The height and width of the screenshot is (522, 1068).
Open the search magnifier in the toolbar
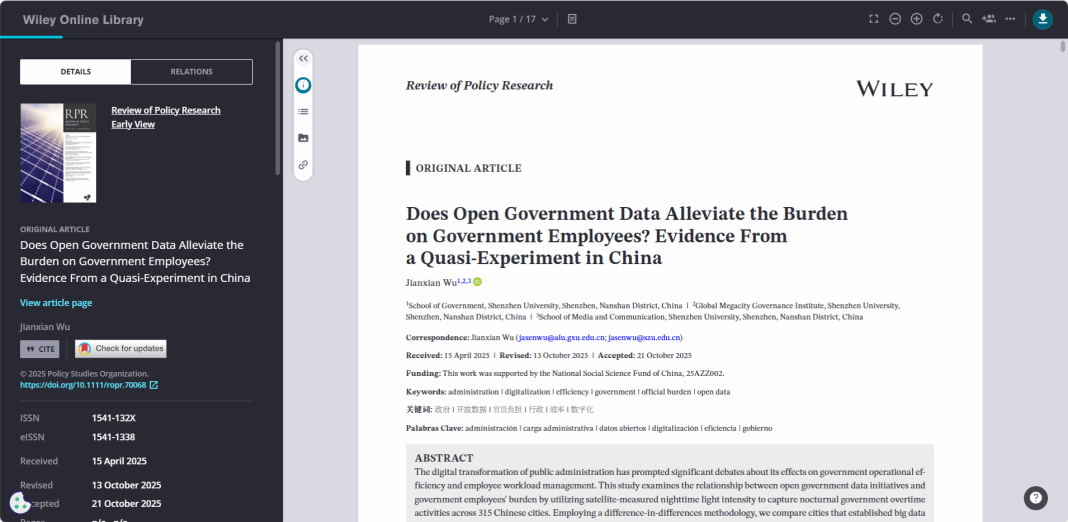(x=967, y=19)
